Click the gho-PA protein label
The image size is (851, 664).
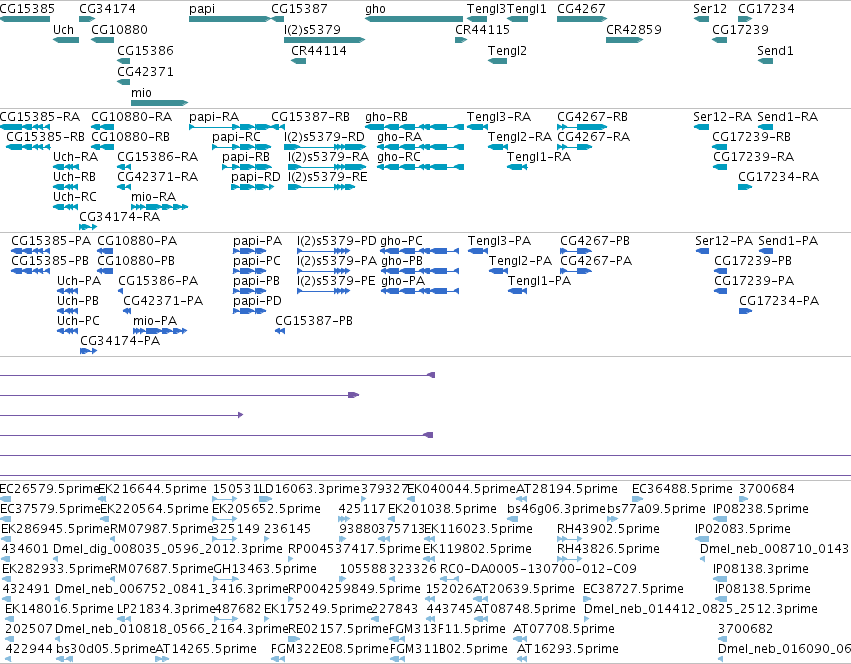tap(403, 281)
